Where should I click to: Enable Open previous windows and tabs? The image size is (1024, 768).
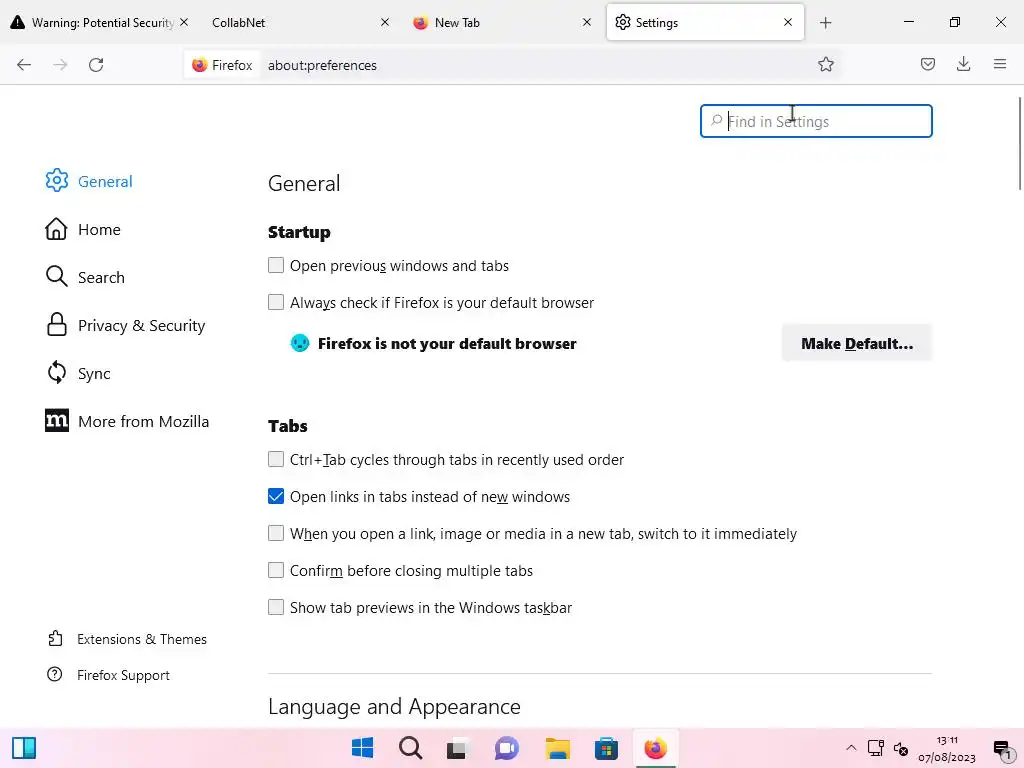[x=276, y=265]
